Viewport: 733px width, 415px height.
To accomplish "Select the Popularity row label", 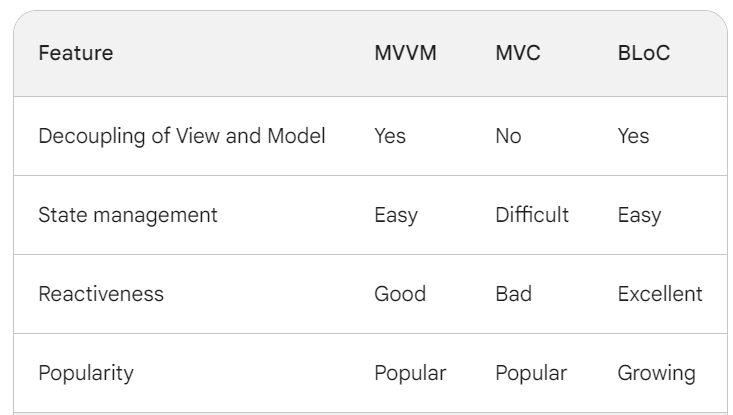I will pos(86,373).
